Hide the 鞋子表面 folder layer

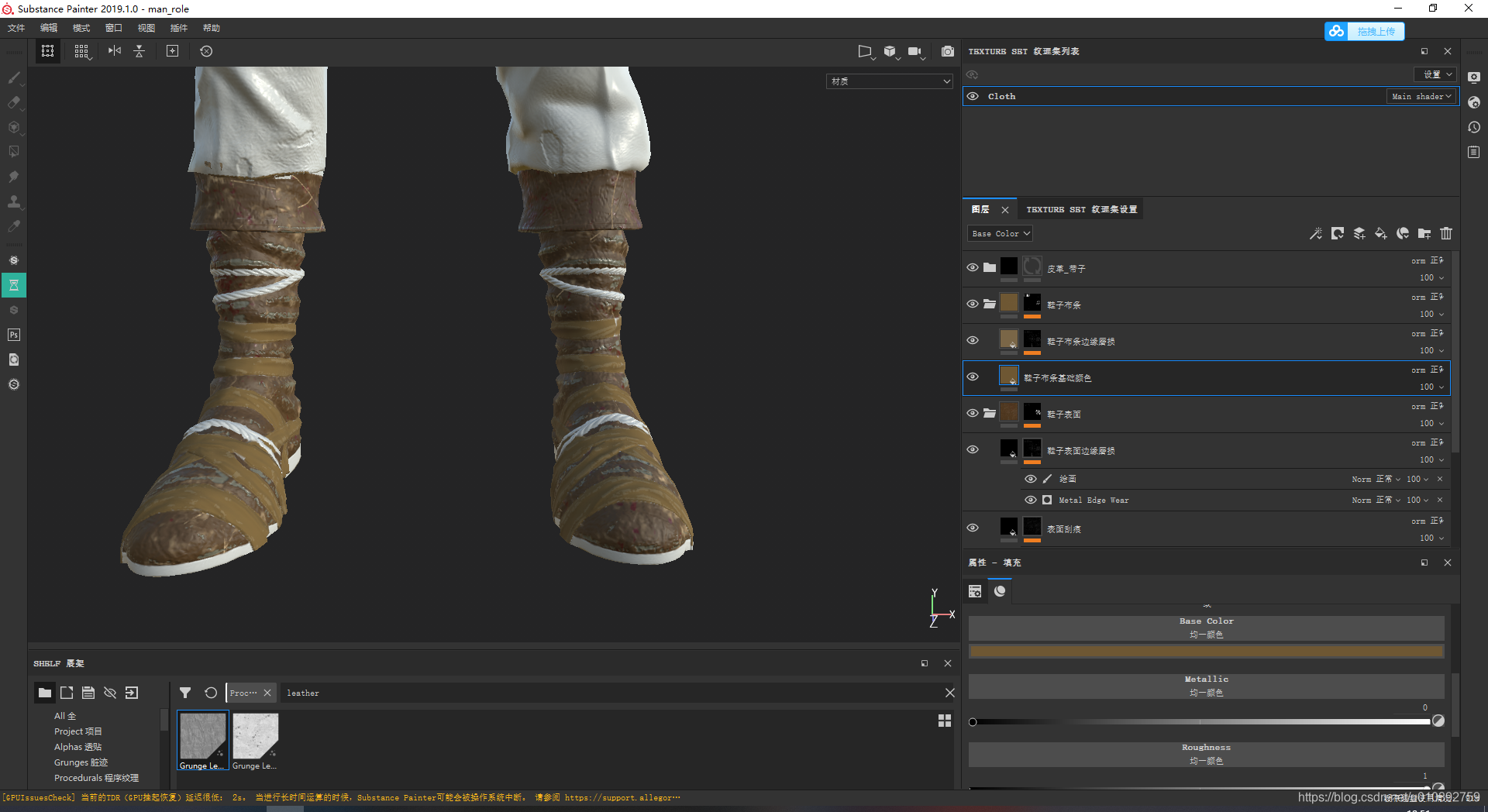(x=973, y=413)
